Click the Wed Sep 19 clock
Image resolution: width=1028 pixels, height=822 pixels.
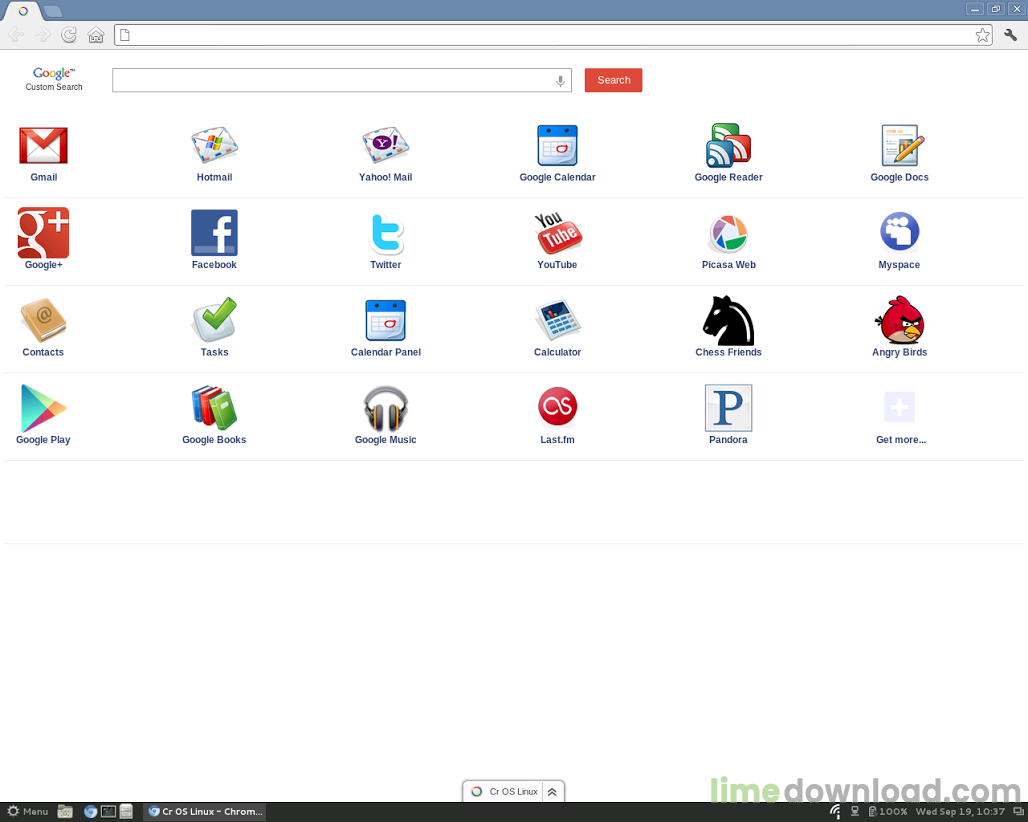960,812
